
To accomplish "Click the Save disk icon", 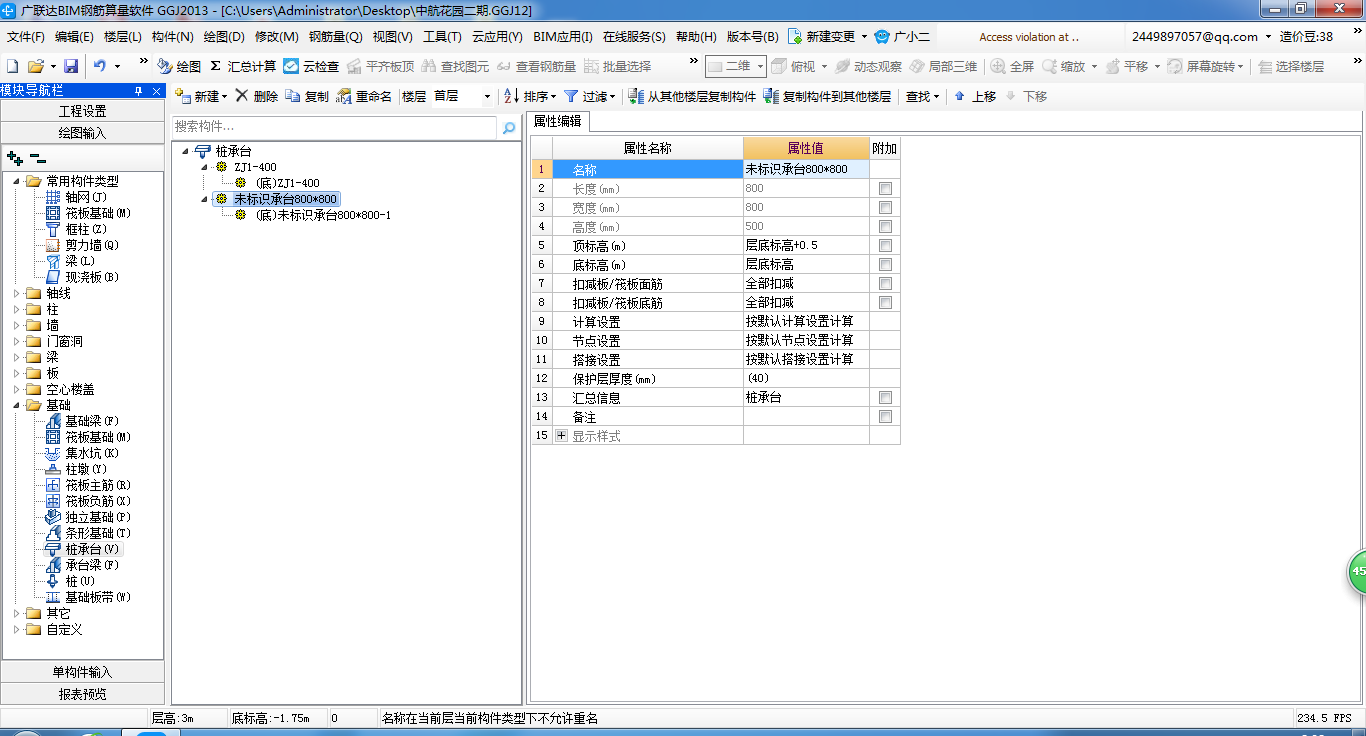I will (71, 66).
